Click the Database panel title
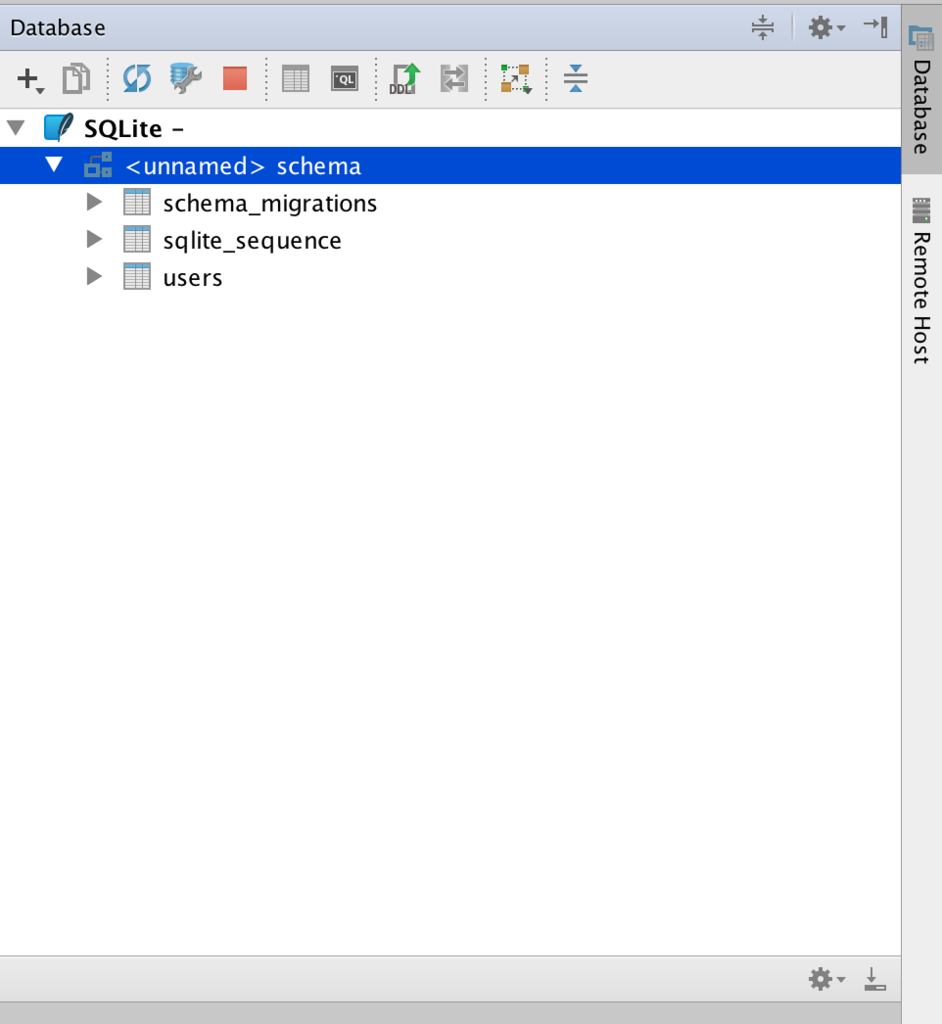 [x=57, y=27]
